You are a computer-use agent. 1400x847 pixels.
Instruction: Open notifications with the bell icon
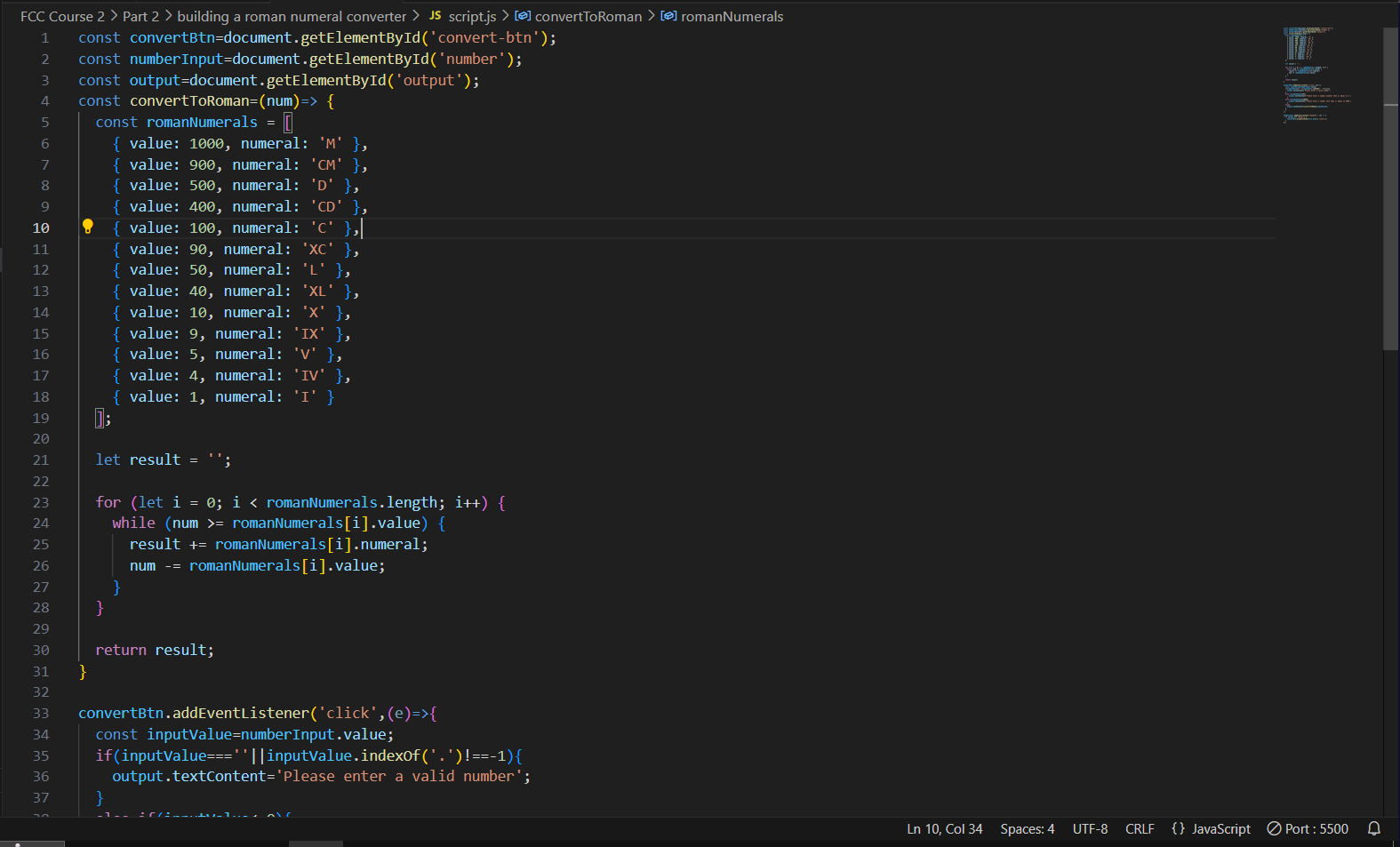[1373, 828]
